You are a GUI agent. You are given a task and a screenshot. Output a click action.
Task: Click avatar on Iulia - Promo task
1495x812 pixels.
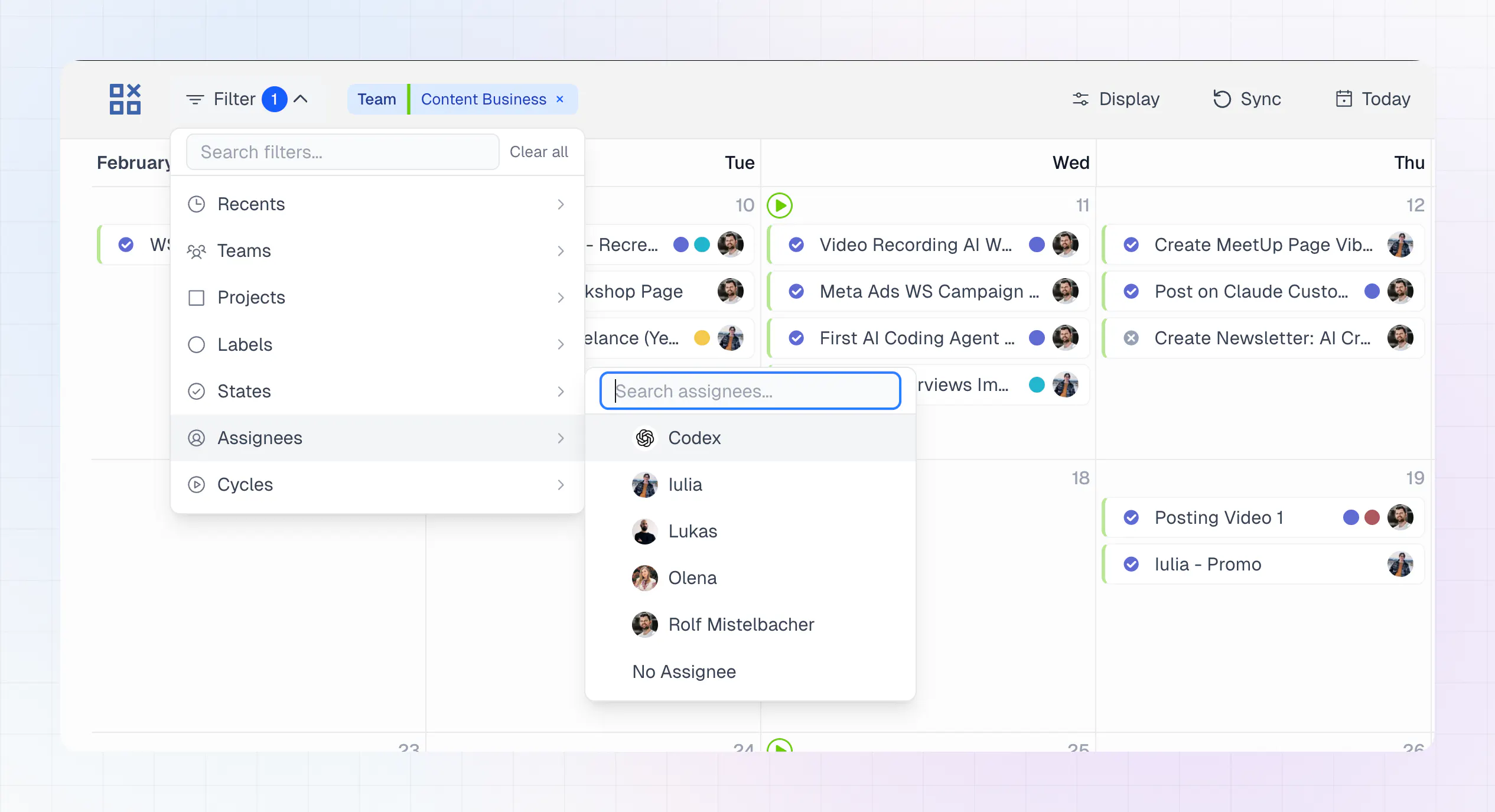point(1400,564)
